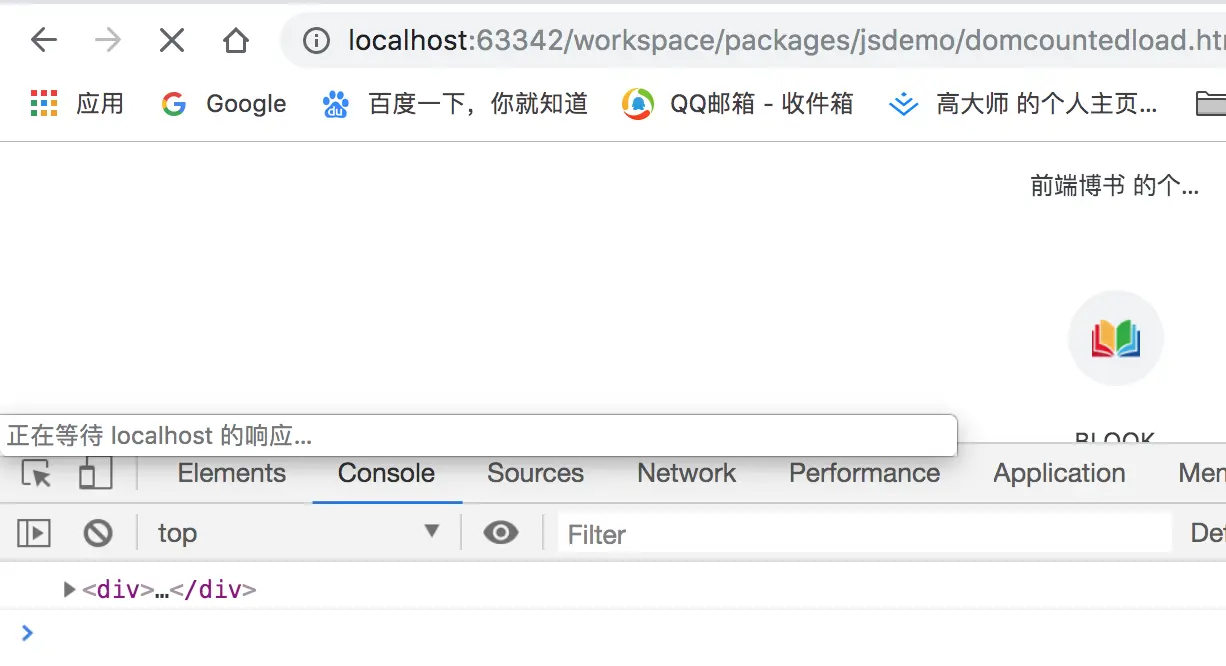Open the top context dropdown

coord(298,533)
